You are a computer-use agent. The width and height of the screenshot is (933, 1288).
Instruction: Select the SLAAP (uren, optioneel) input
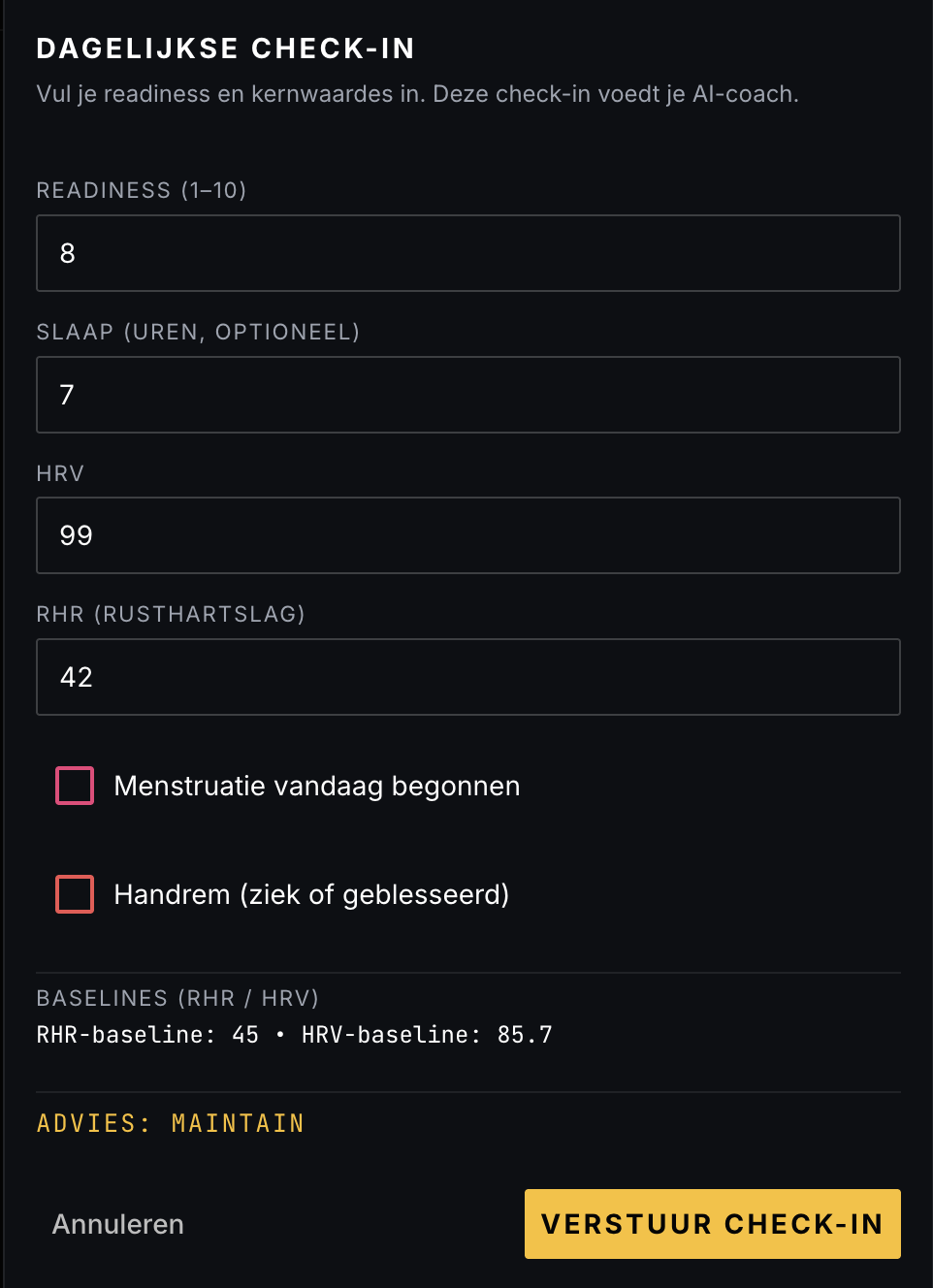click(468, 395)
